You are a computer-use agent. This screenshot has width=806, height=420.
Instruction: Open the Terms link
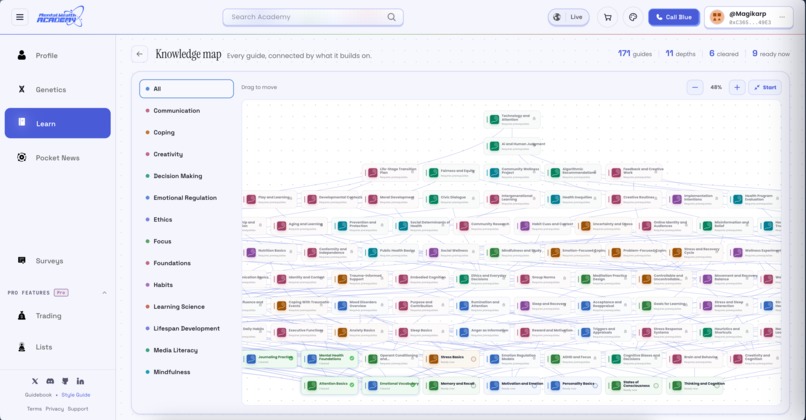point(34,409)
